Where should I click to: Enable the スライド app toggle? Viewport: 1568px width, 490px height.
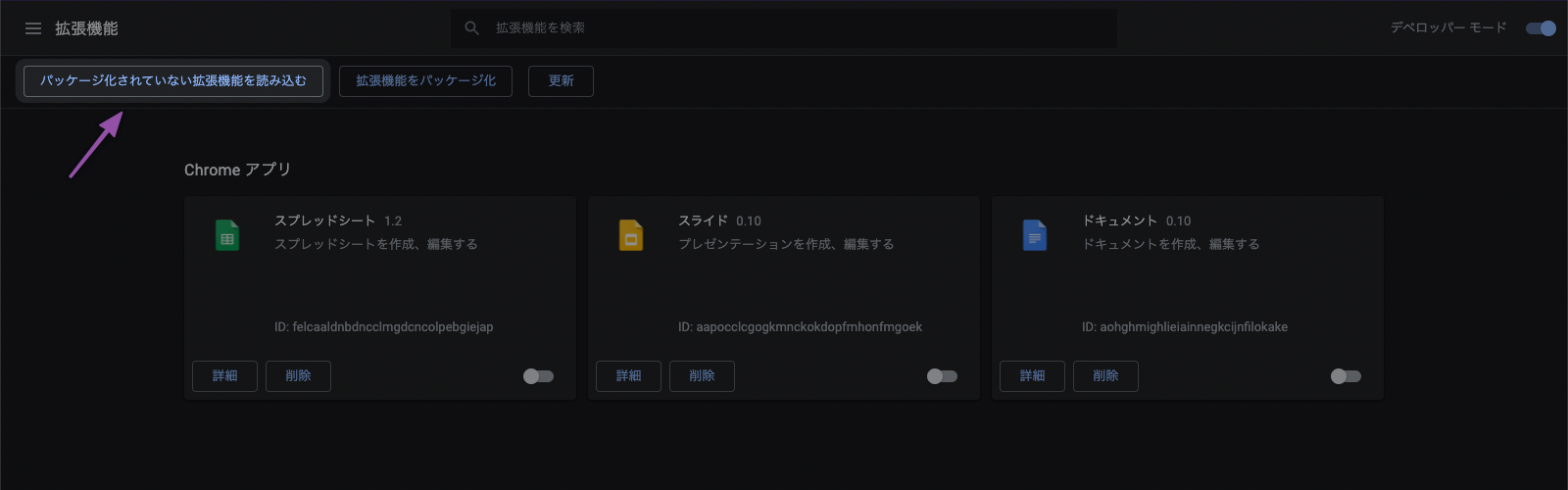[942, 376]
